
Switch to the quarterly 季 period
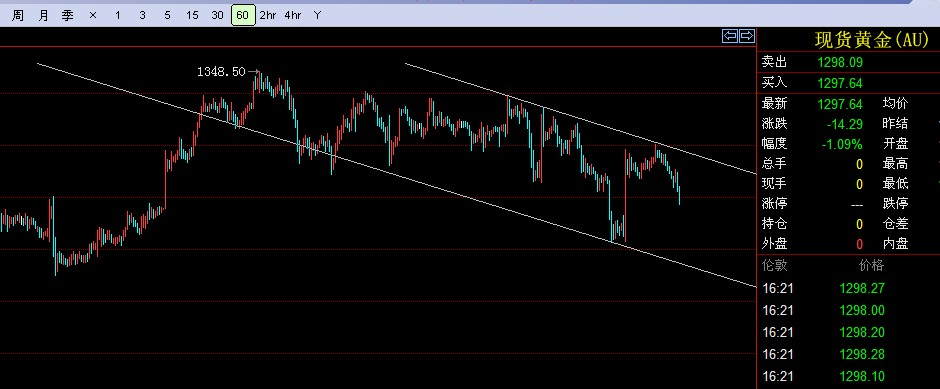coord(68,16)
